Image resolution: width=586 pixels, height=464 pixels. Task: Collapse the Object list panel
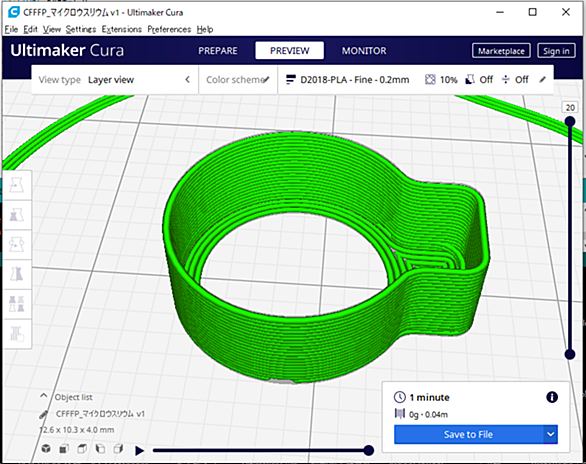[x=44, y=396]
